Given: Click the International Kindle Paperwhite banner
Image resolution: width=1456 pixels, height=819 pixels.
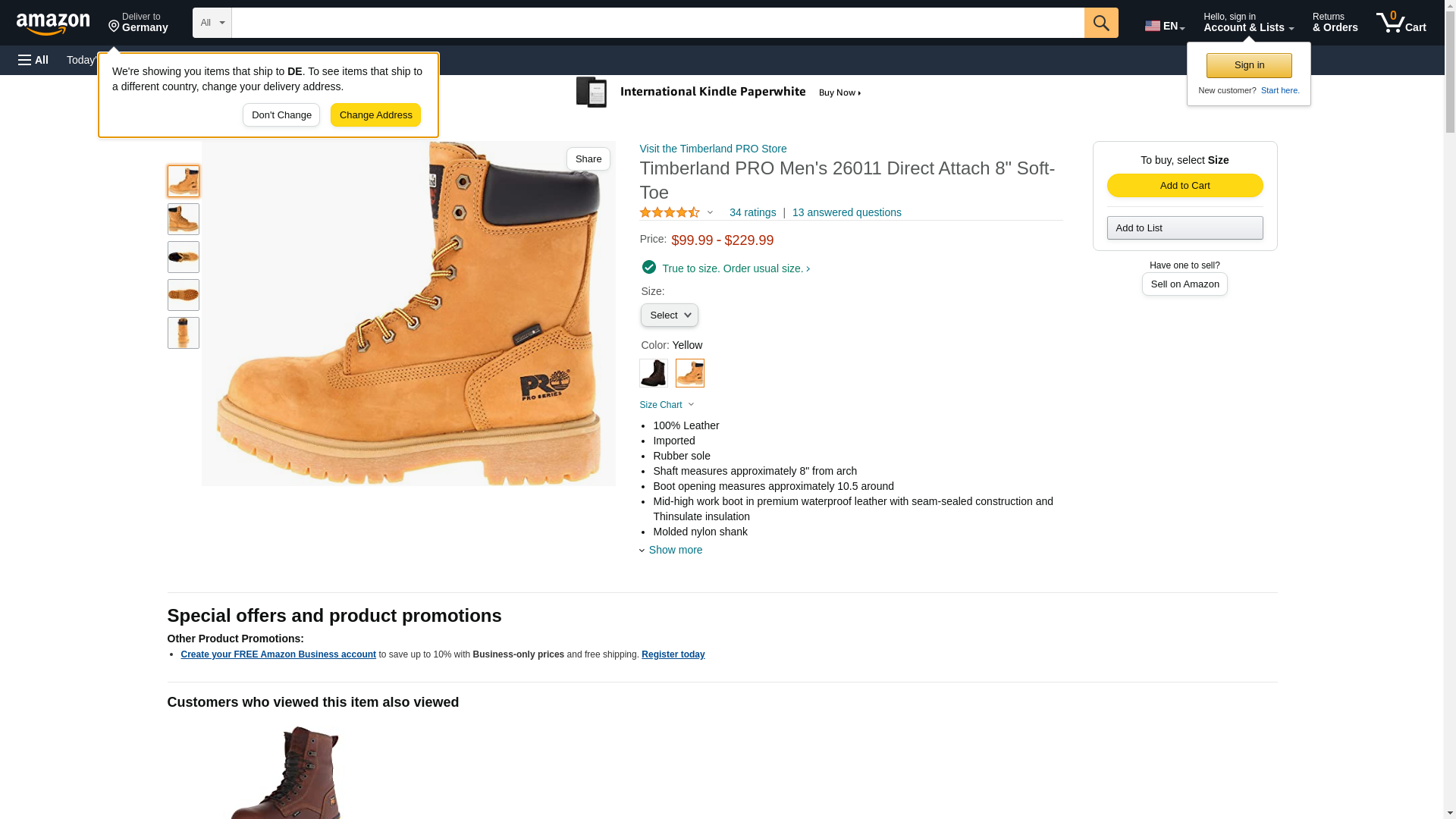Looking at the screenshot, I should tap(719, 93).
